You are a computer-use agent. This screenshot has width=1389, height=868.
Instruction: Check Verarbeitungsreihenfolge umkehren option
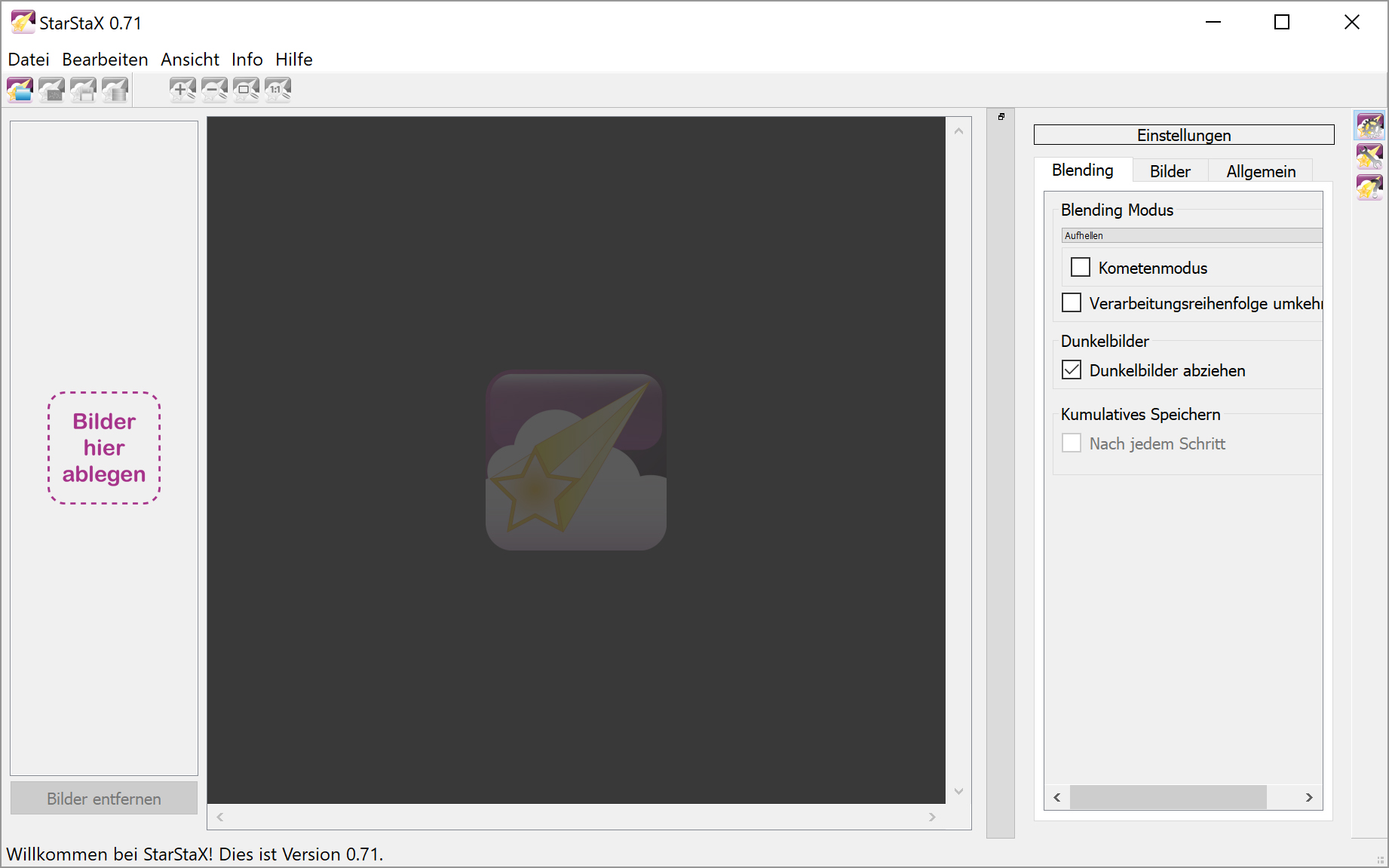coord(1072,303)
